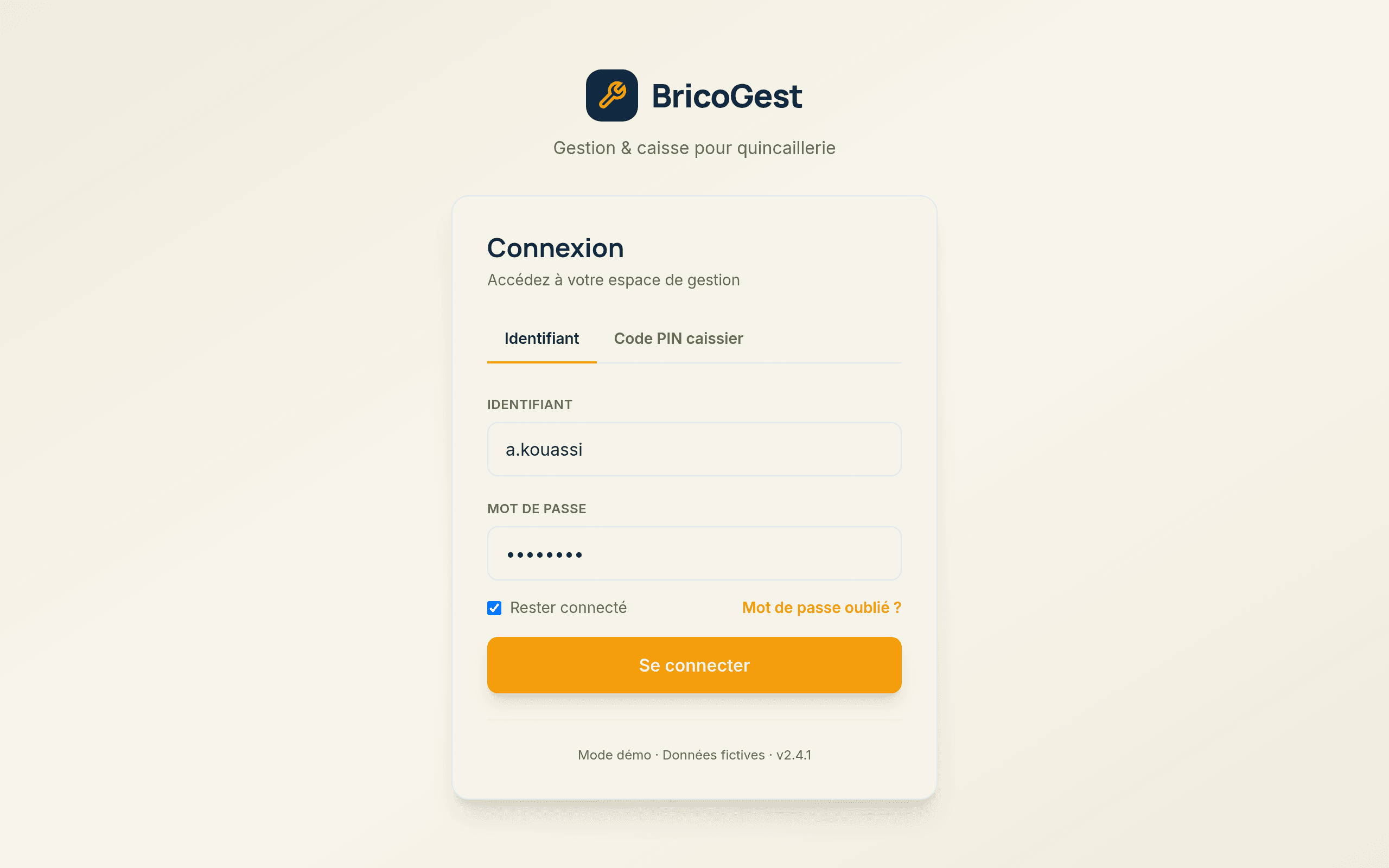Click the MOT DE PASSE field label
This screenshot has width=1389, height=868.
click(x=537, y=509)
